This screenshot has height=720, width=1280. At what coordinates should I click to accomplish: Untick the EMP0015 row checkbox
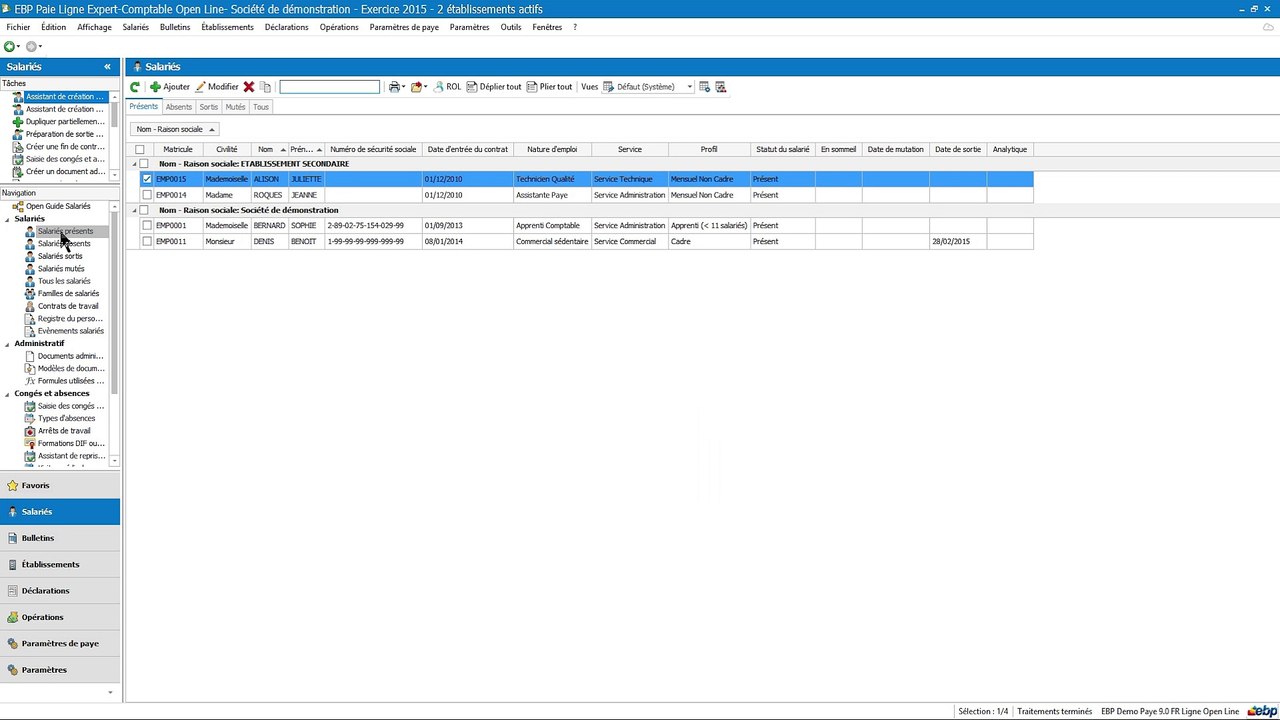click(147, 179)
